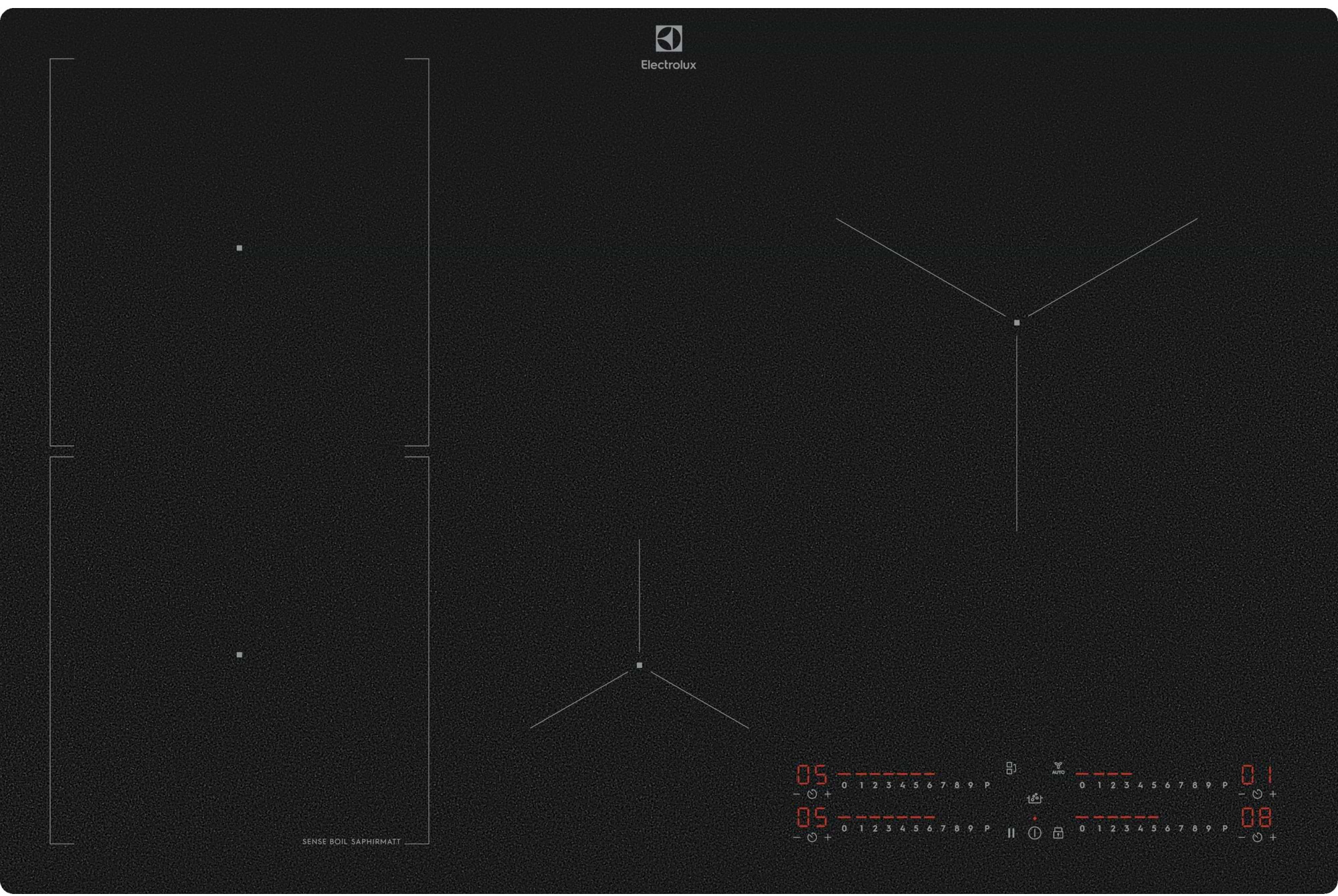The width and height of the screenshot is (1338, 896).
Task: Set bottom-left slider to level 0
Action: pyautogui.click(x=844, y=828)
